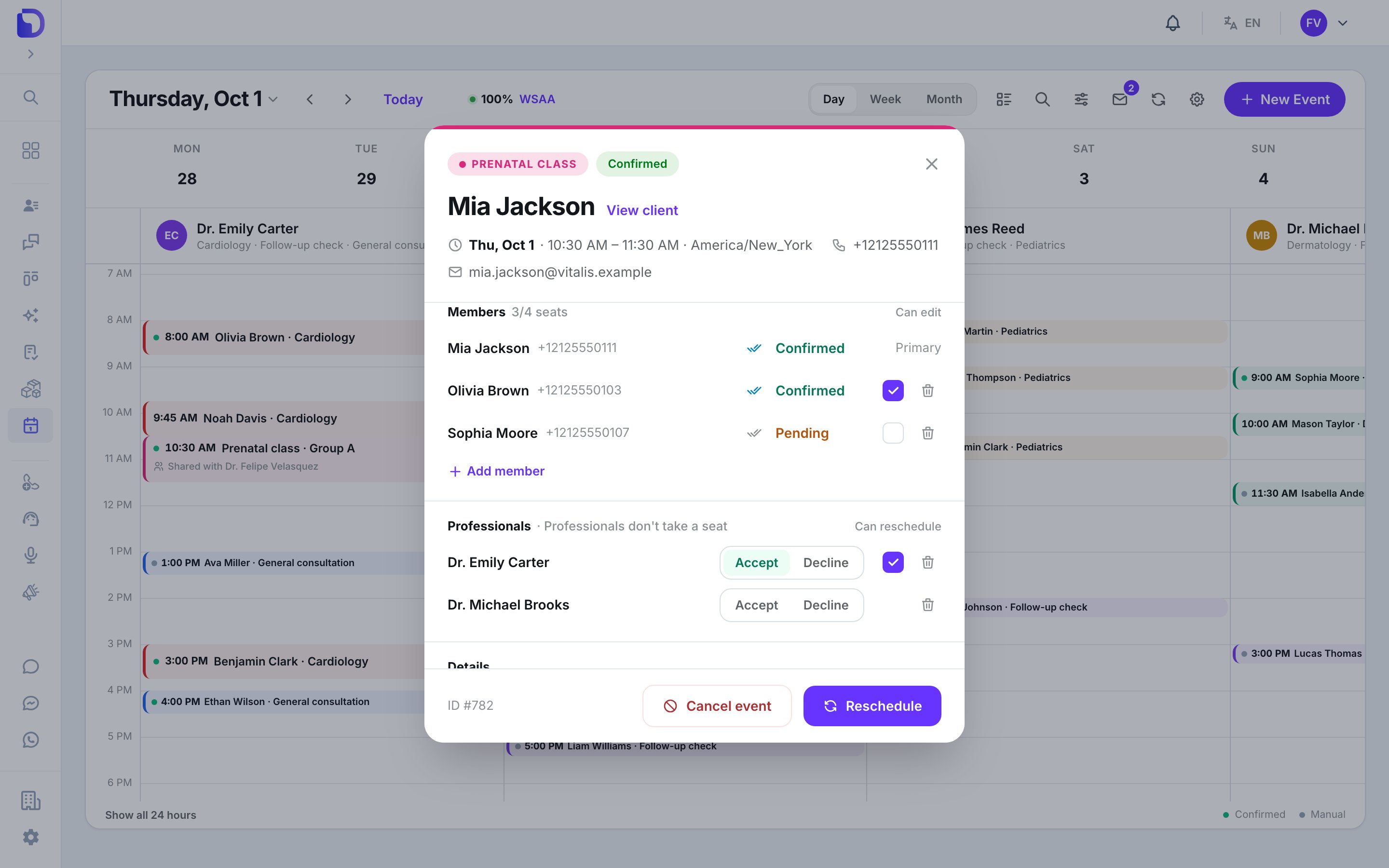This screenshot has height=868, width=1389.
Task: Click Dr. Emily Carter EC avatar
Action: click(172, 235)
